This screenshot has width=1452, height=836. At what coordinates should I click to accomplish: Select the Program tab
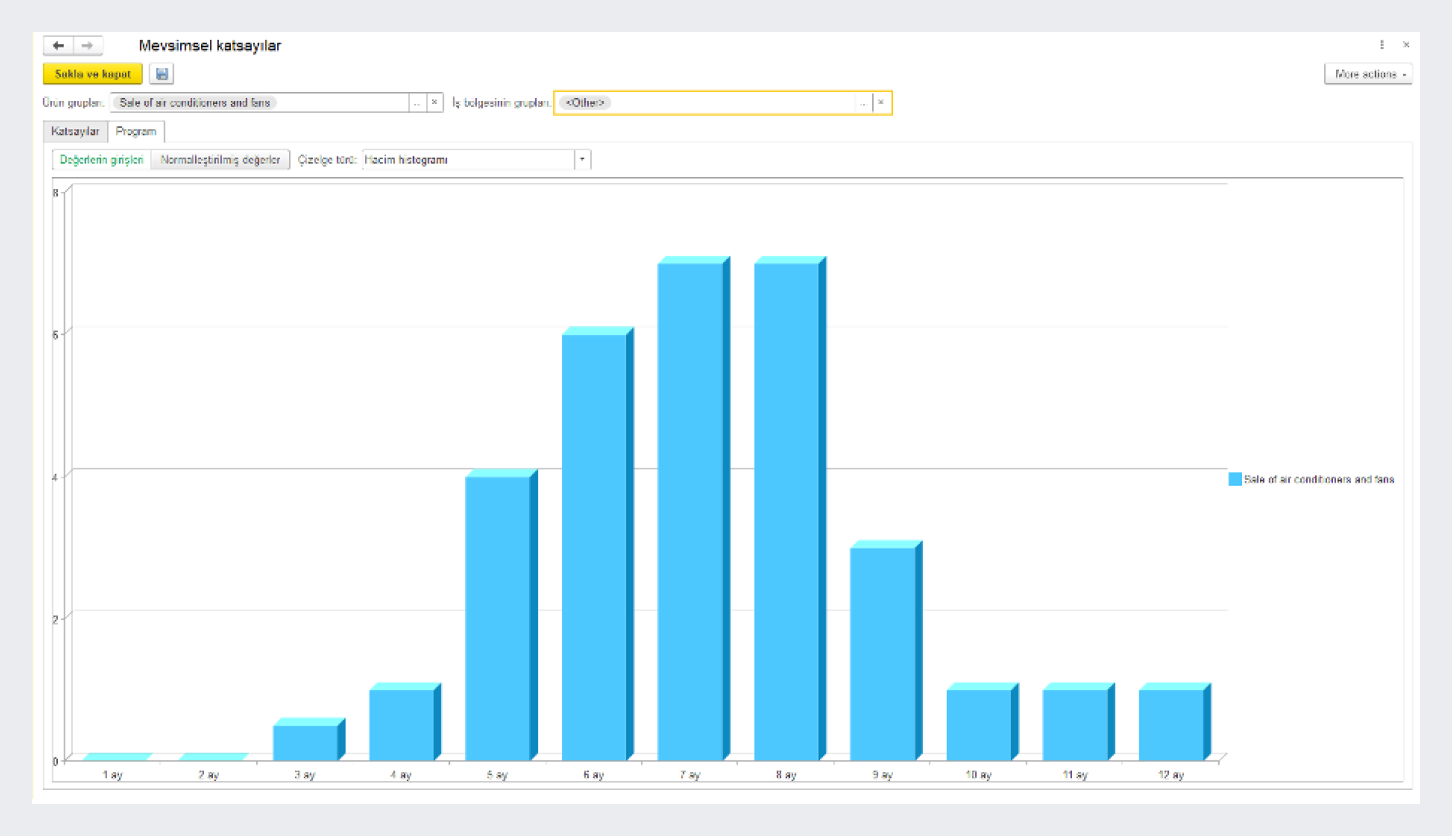click(136, 132)
